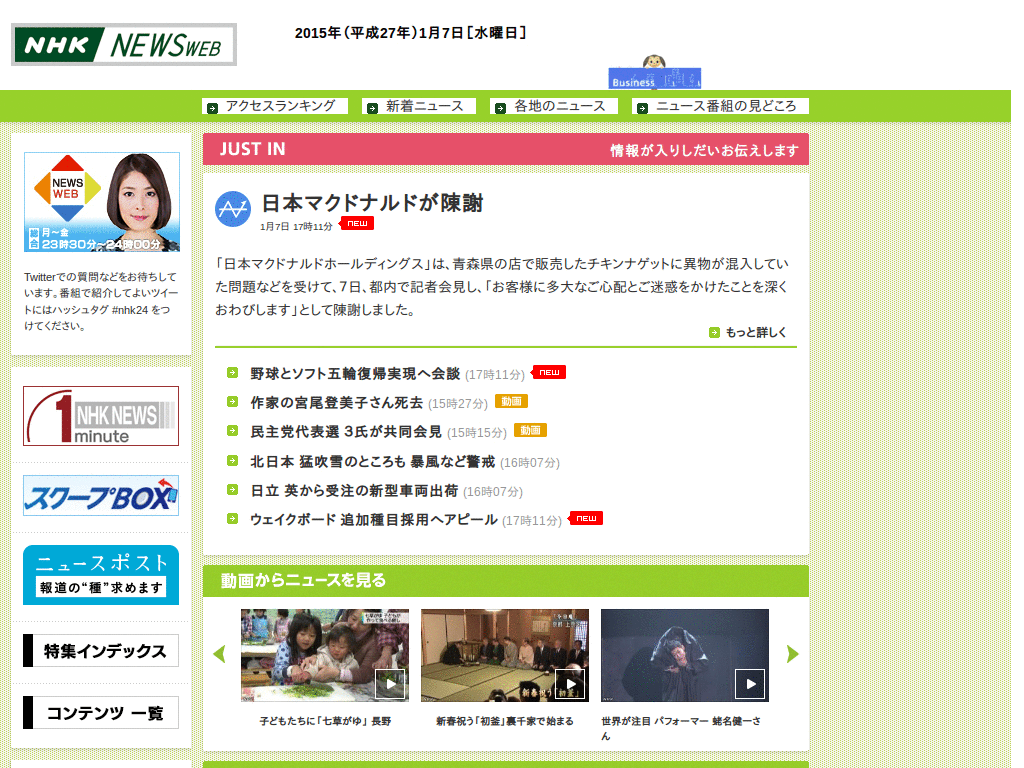Click arrow icon in 新着ニュース button

pyautogui.click(x=372, y=108)
